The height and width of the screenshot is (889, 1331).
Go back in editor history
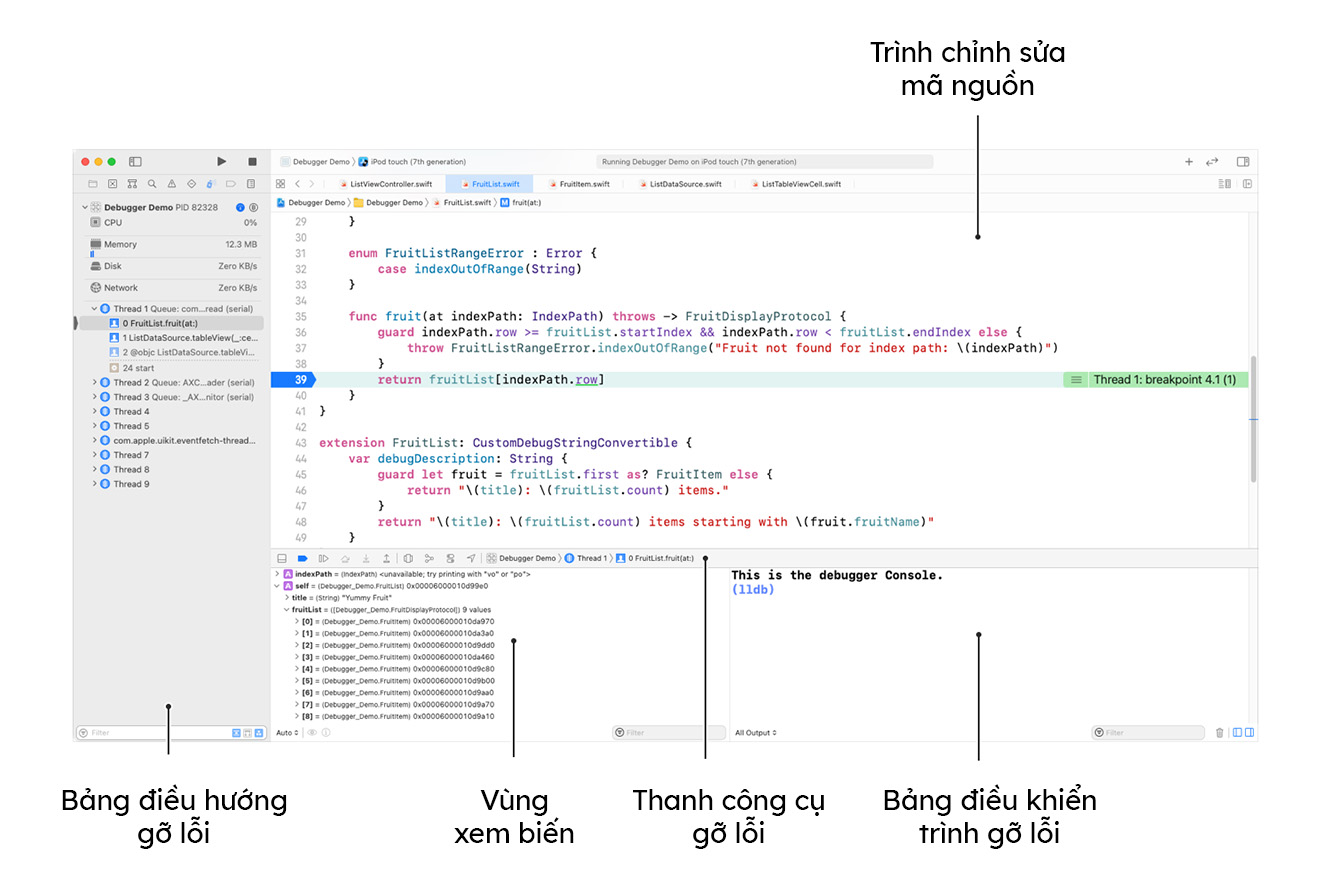[x=298, y=184]
